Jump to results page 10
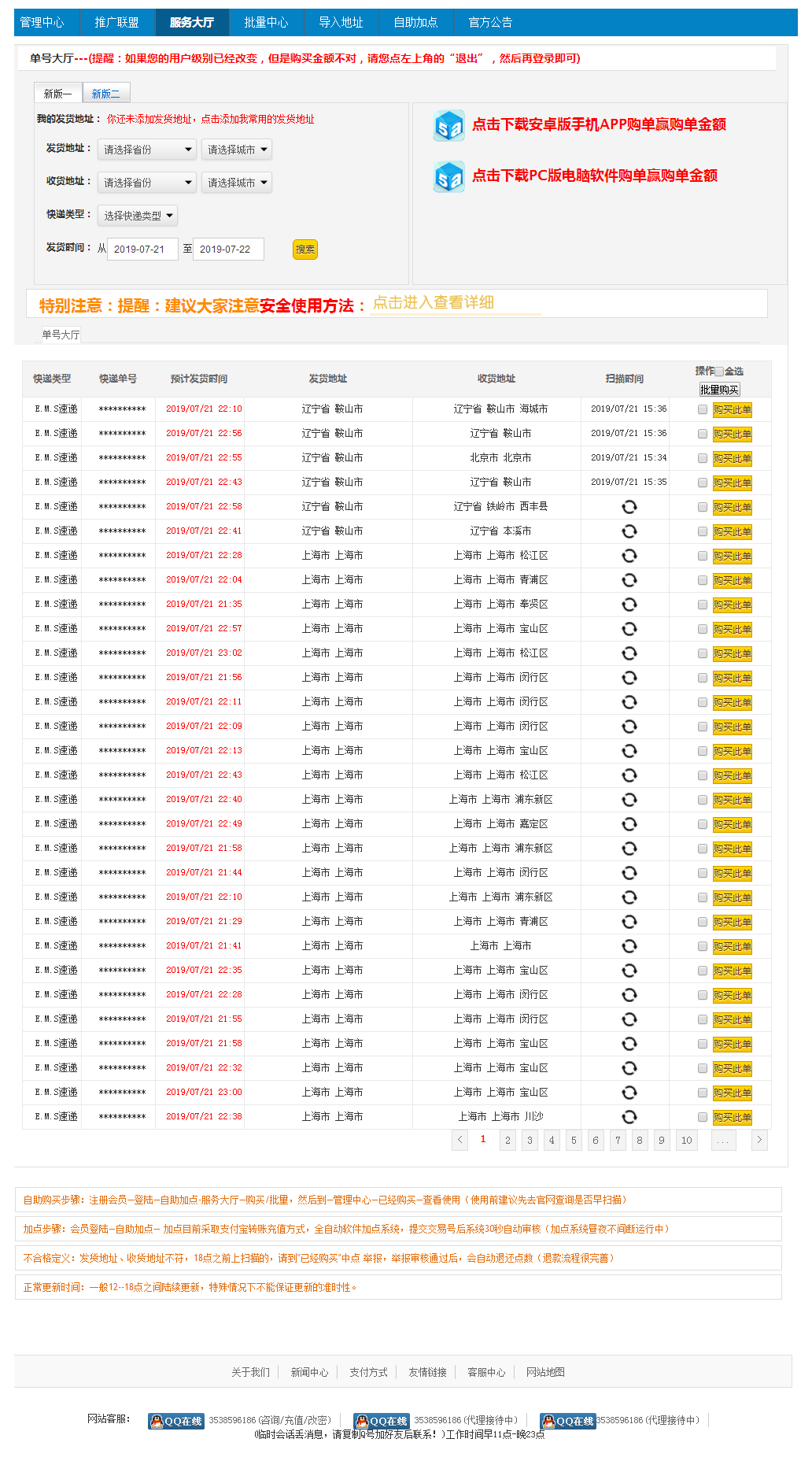812x1461 pixels. pyautogui.click(x=687, y=1140)
